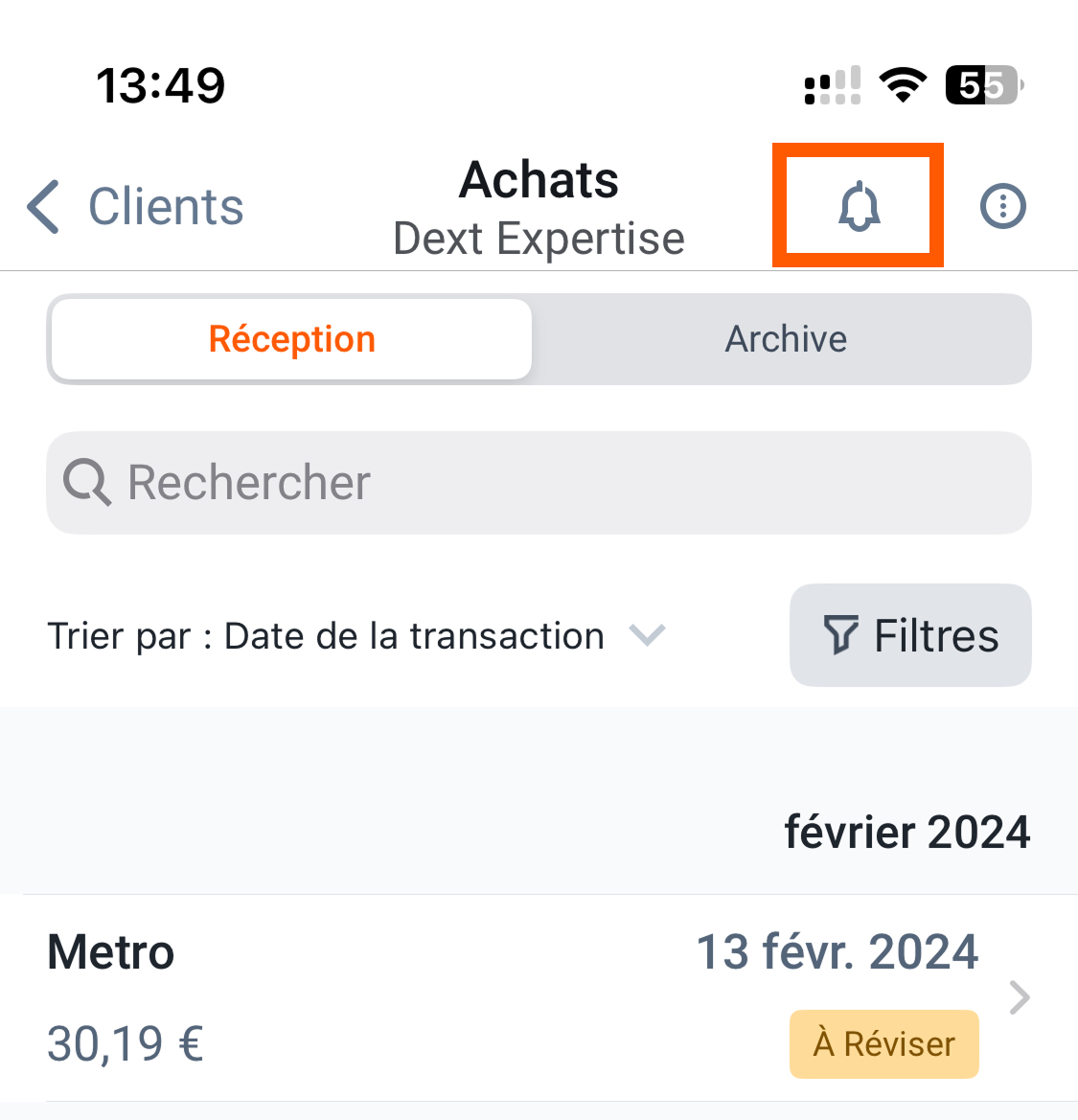Open Metro receipt with the right chevron
This screenshot has height=1120, width=1078.
coord(1020,997)
